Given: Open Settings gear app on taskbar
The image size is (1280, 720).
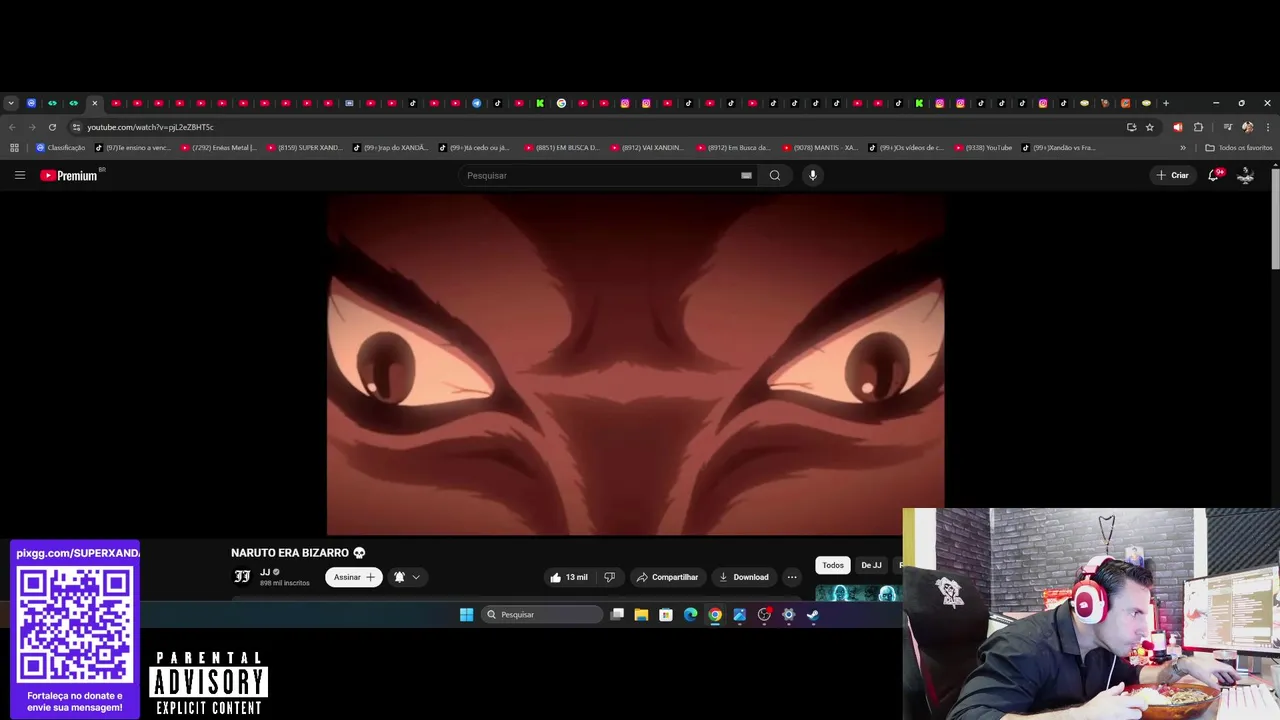Looking at the screenshot, I should 788,615.
